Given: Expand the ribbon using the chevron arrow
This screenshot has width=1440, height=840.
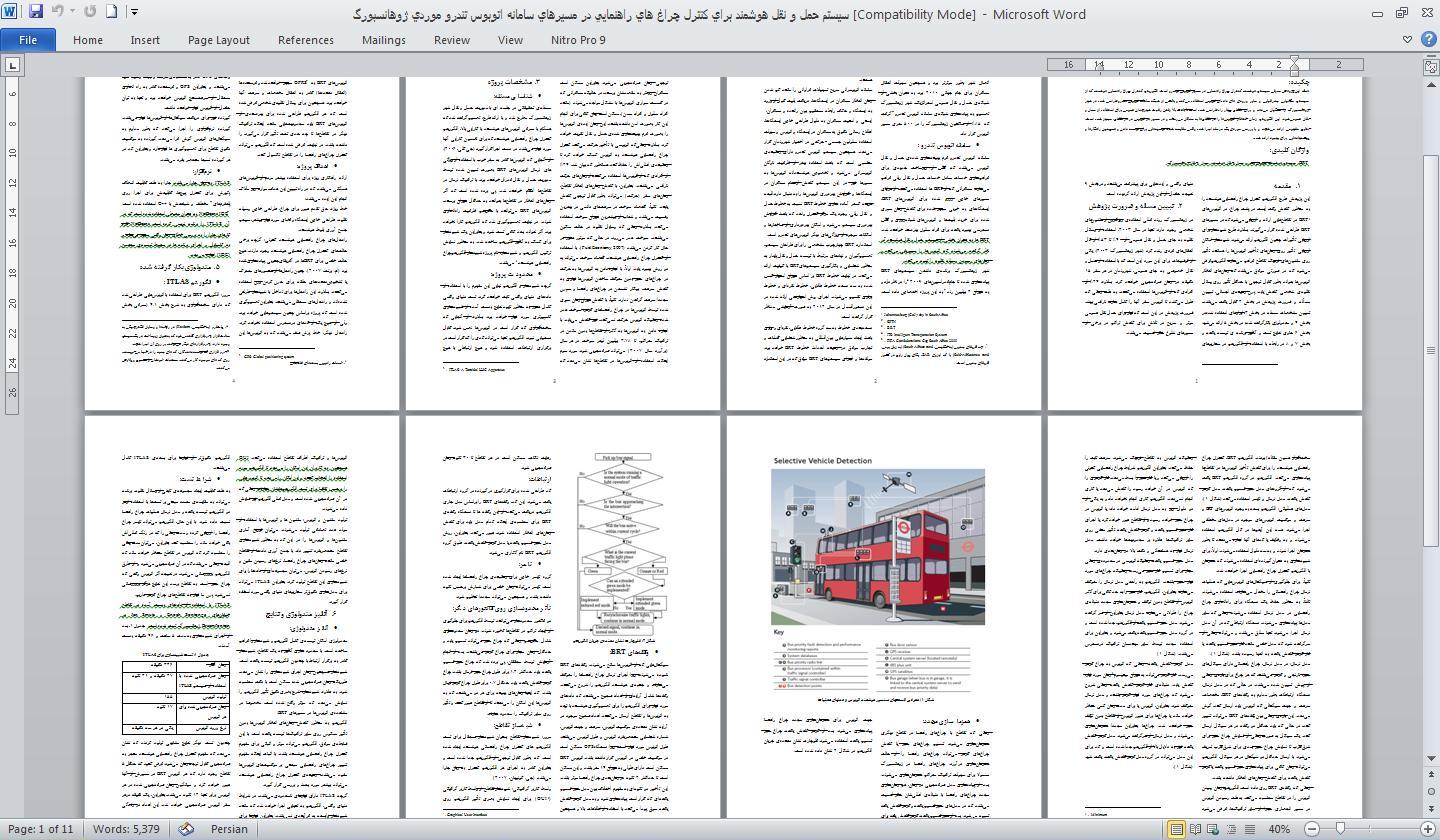Looking at the screenshot, I should coord(1407,40).
